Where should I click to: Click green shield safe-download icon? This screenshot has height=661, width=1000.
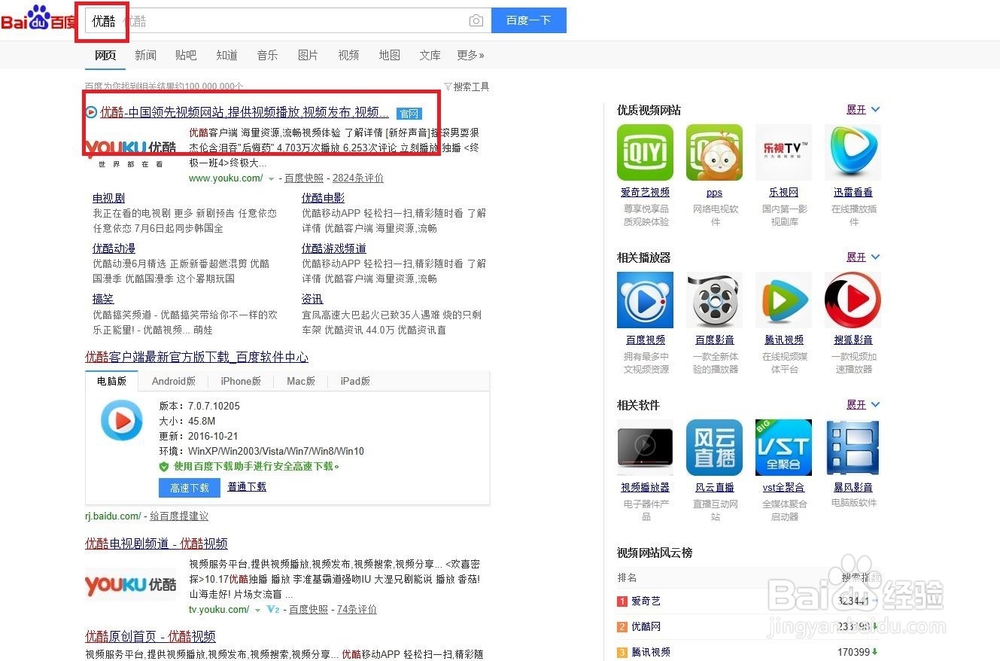click(164, 467)
